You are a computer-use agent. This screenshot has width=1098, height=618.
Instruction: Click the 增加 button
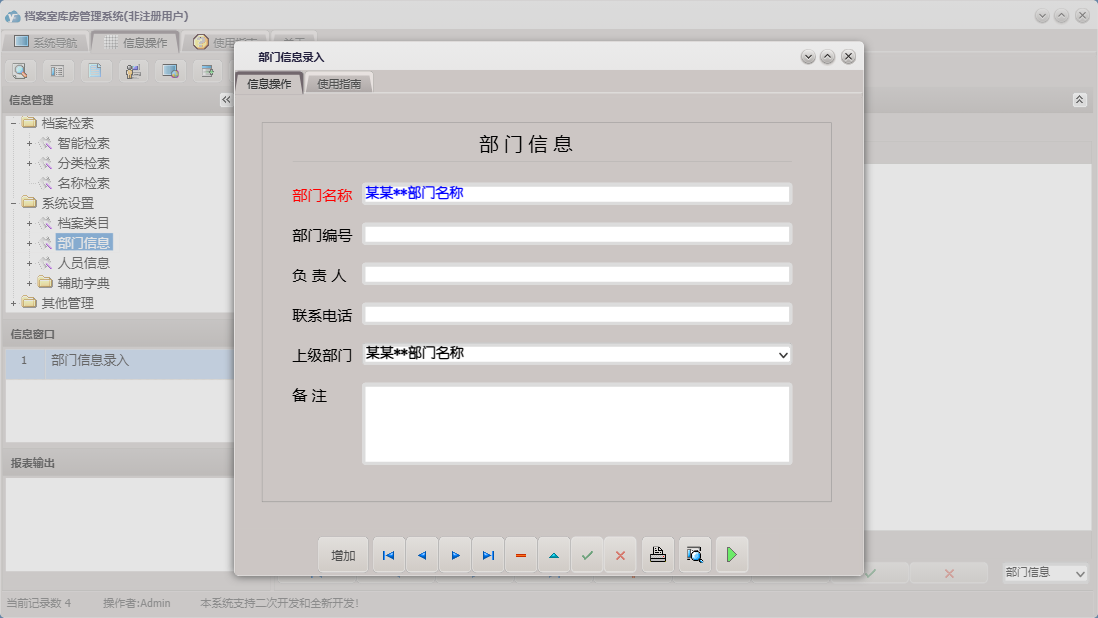coord(343,554)
